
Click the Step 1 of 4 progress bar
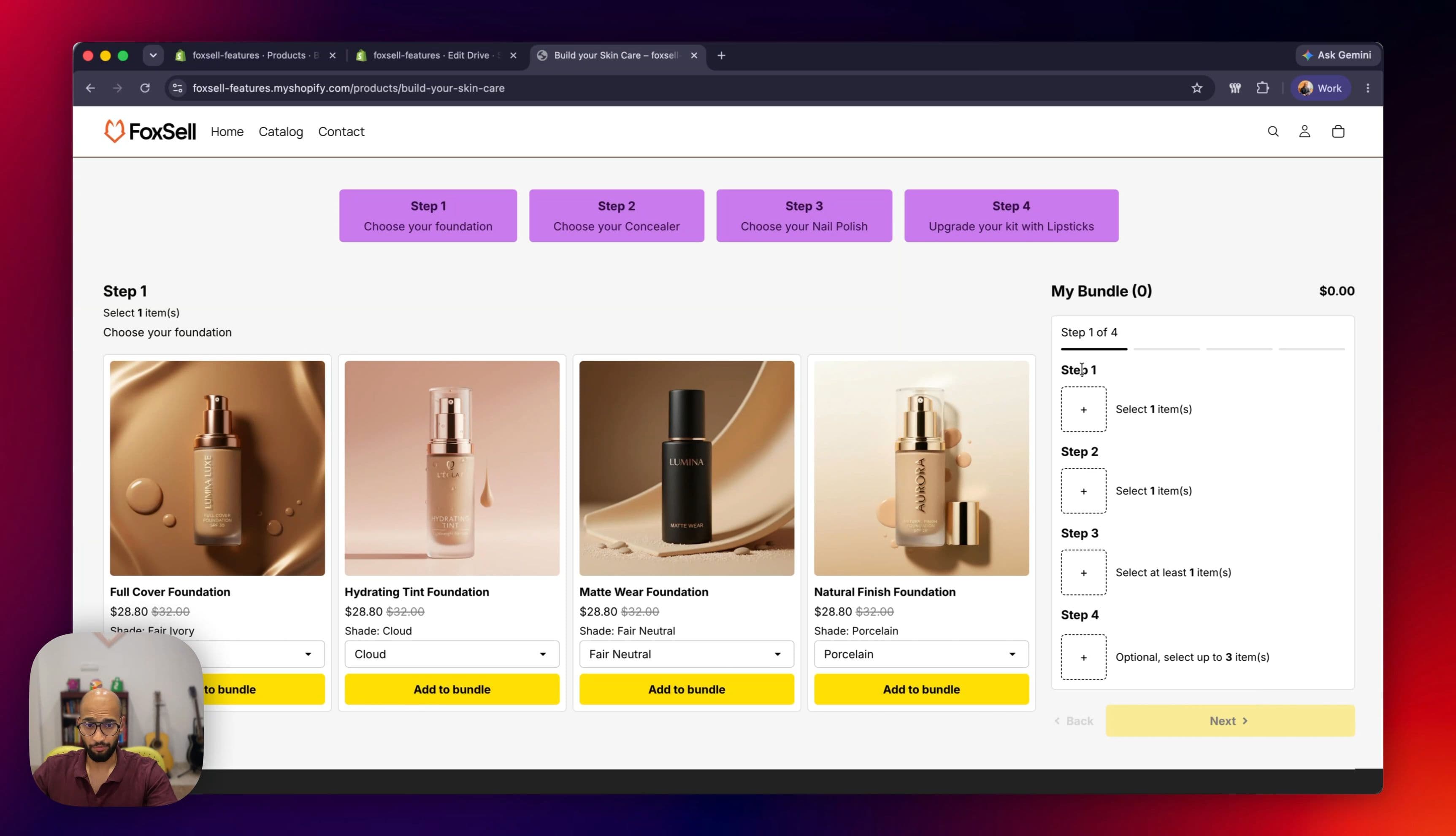click(1203, 348)
